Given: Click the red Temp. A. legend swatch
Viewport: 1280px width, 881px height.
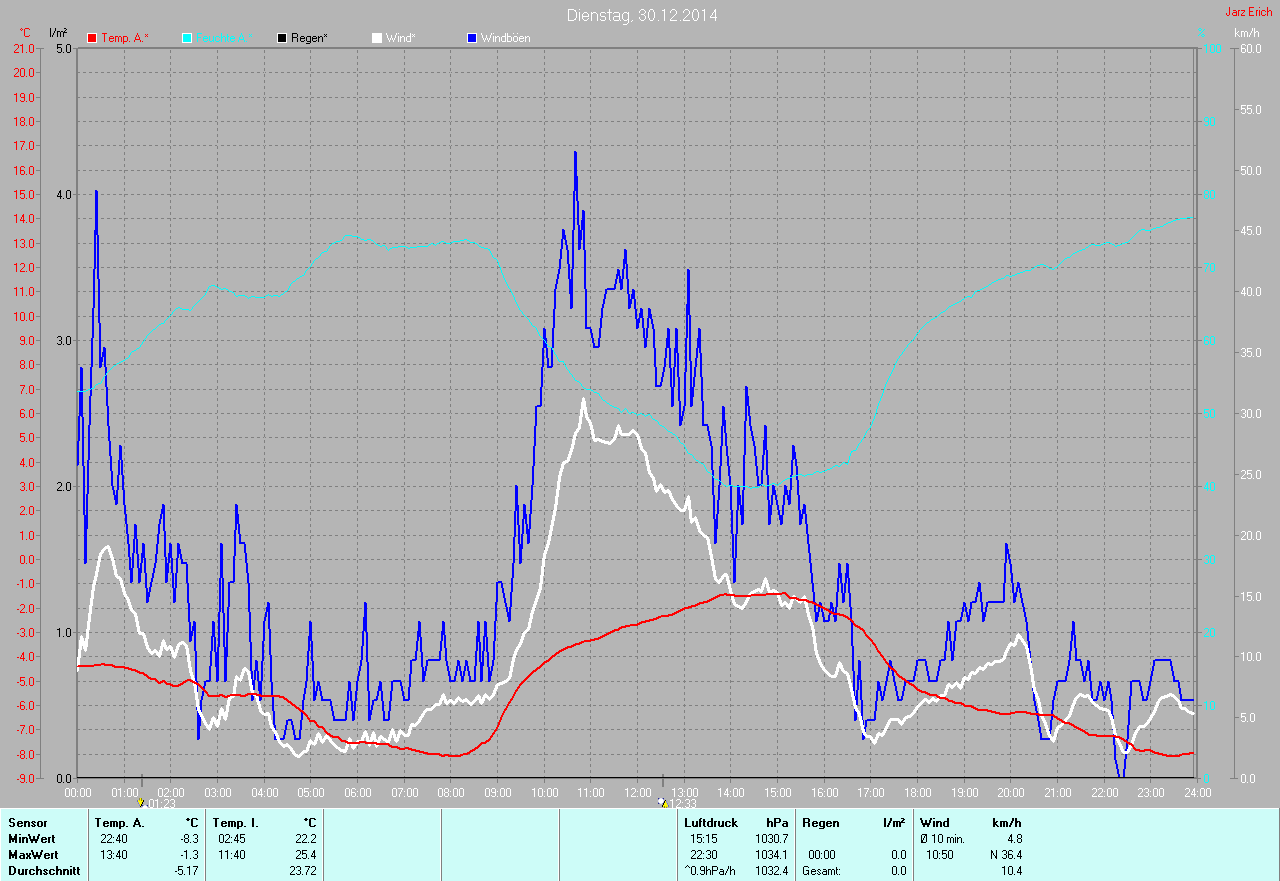Looking at the screenshot, I should tap(93, 38).
